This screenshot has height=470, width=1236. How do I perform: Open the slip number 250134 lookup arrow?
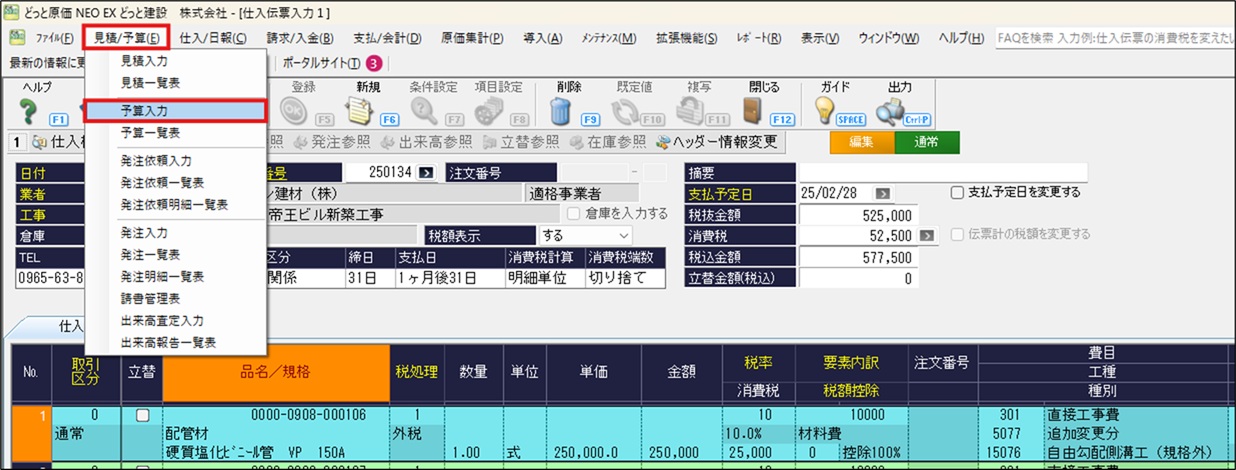[426, 172]
